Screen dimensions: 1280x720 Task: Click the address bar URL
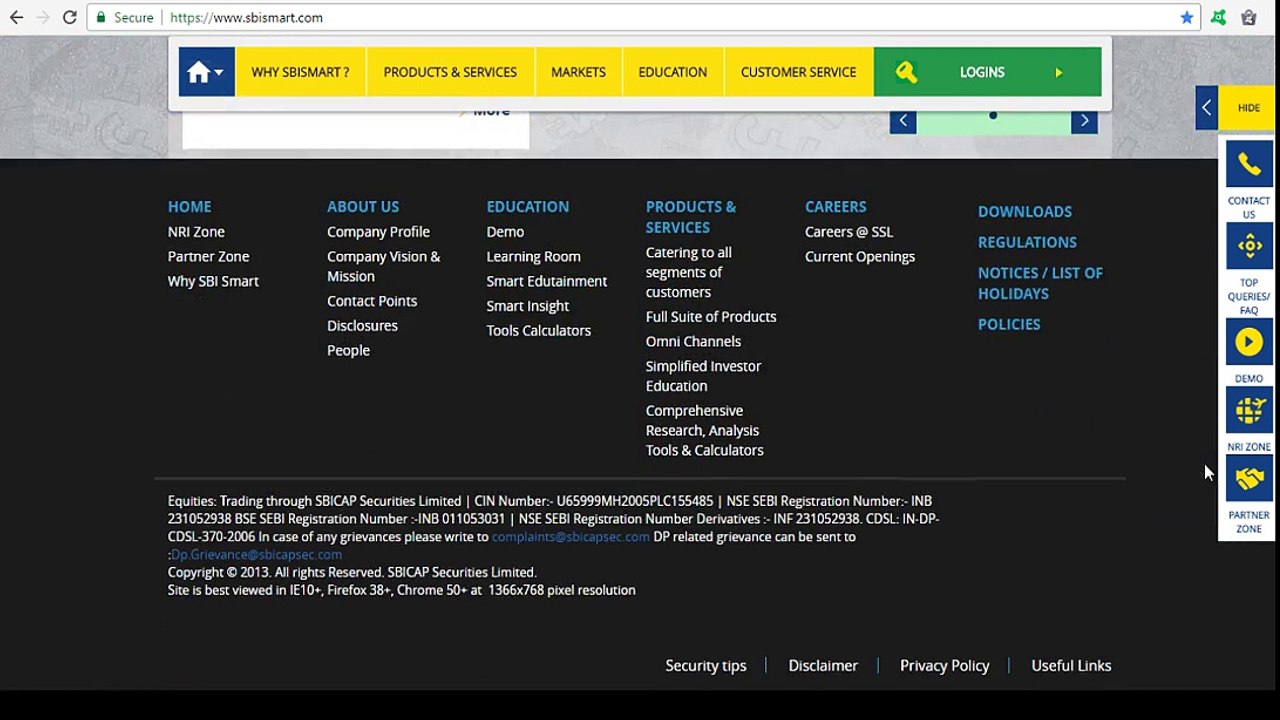pyautogui.click(x=246, y=17)
